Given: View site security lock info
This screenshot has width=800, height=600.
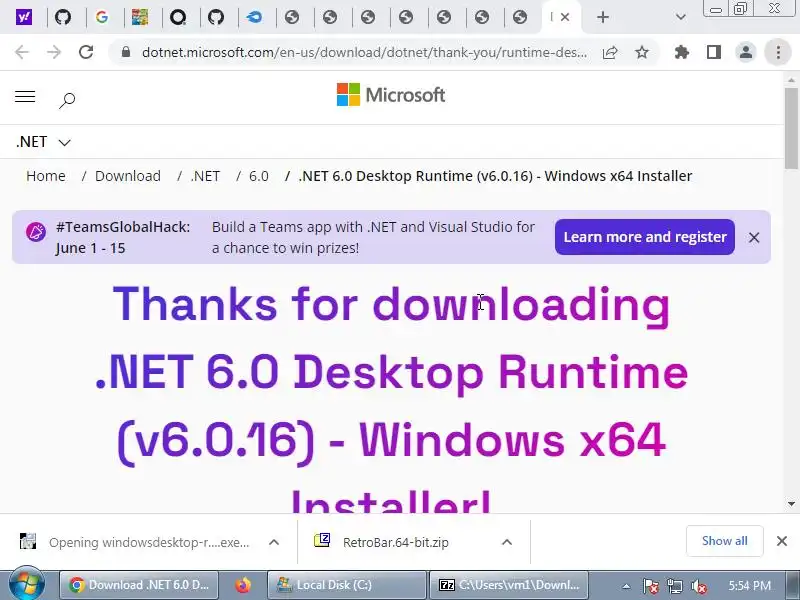Looking at the screenshot, I should (126, 52).
